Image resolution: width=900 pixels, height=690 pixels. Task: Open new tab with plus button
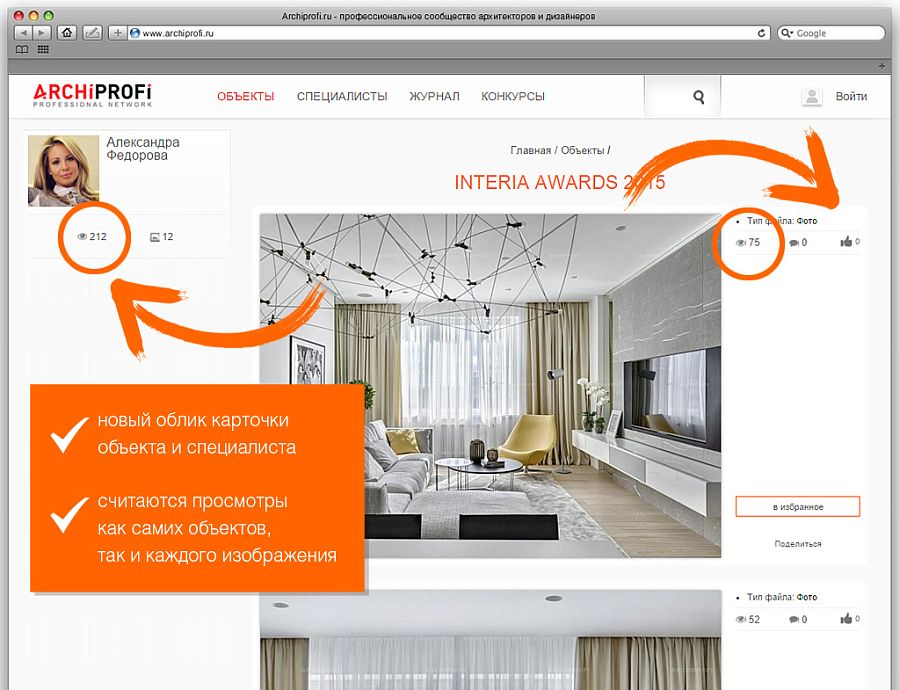pos(881,65)
